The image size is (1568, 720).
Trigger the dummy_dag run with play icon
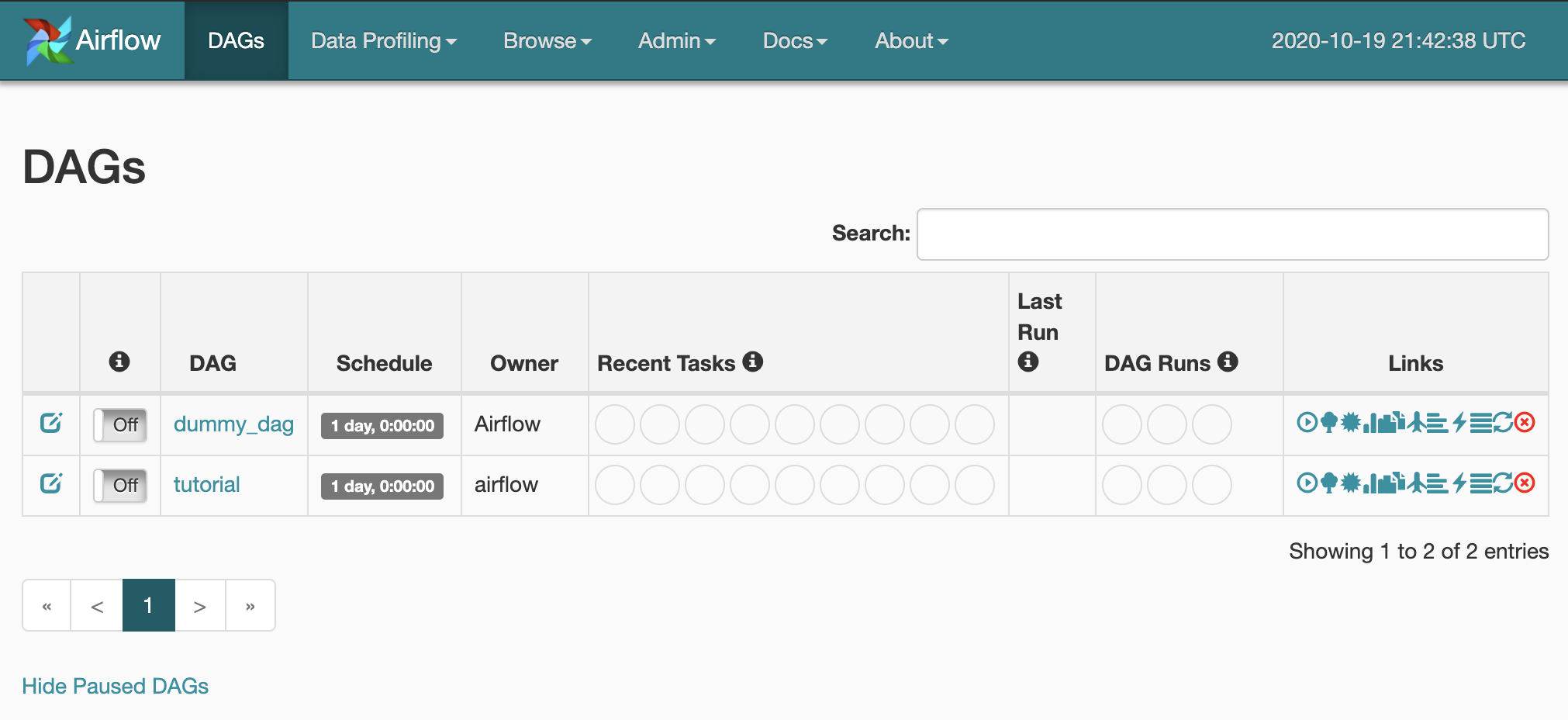tap(1307, 423)
